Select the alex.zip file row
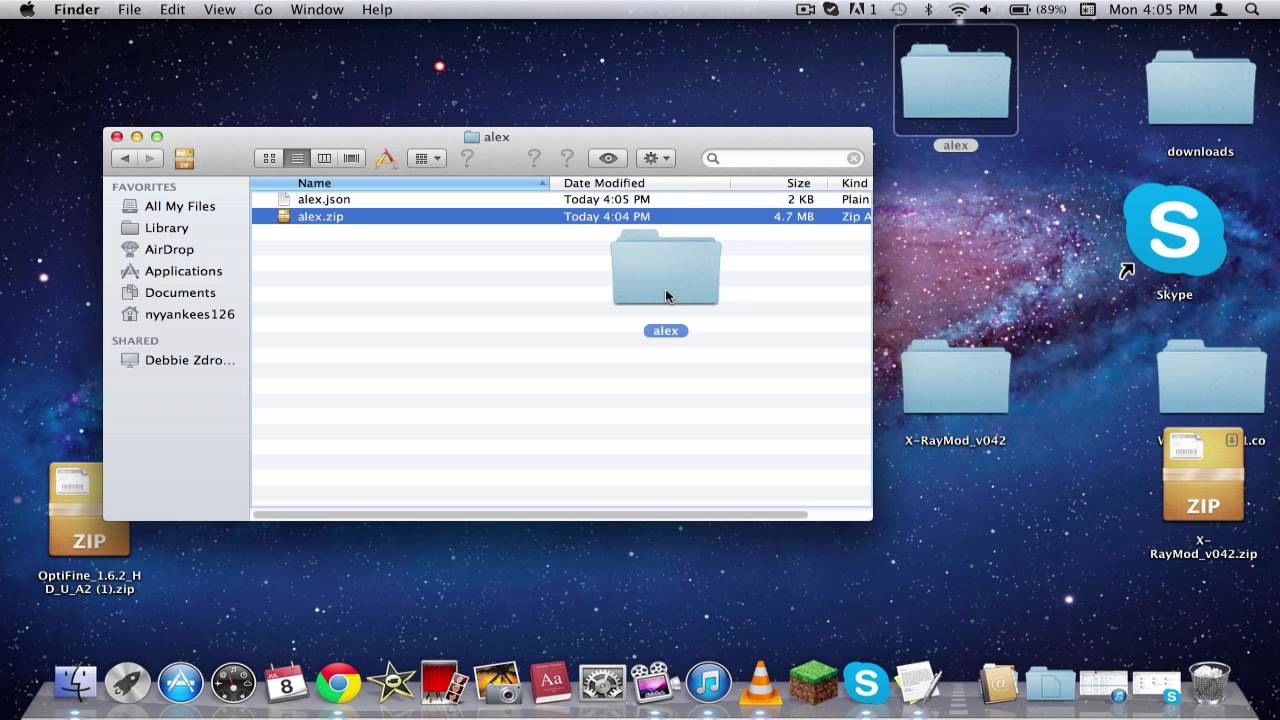1280x720 pixels. pyautogui.click(x=561, y=216)
